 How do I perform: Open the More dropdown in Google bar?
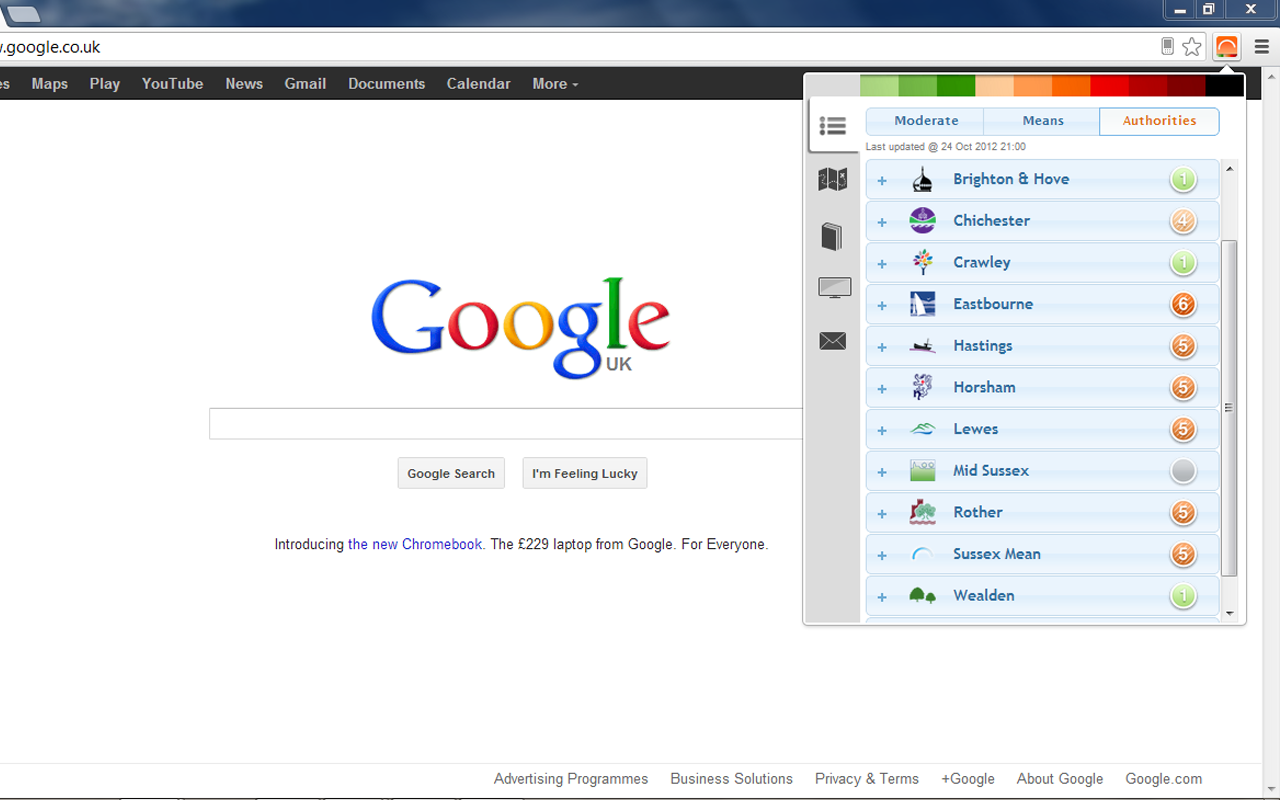click(555, 84)
